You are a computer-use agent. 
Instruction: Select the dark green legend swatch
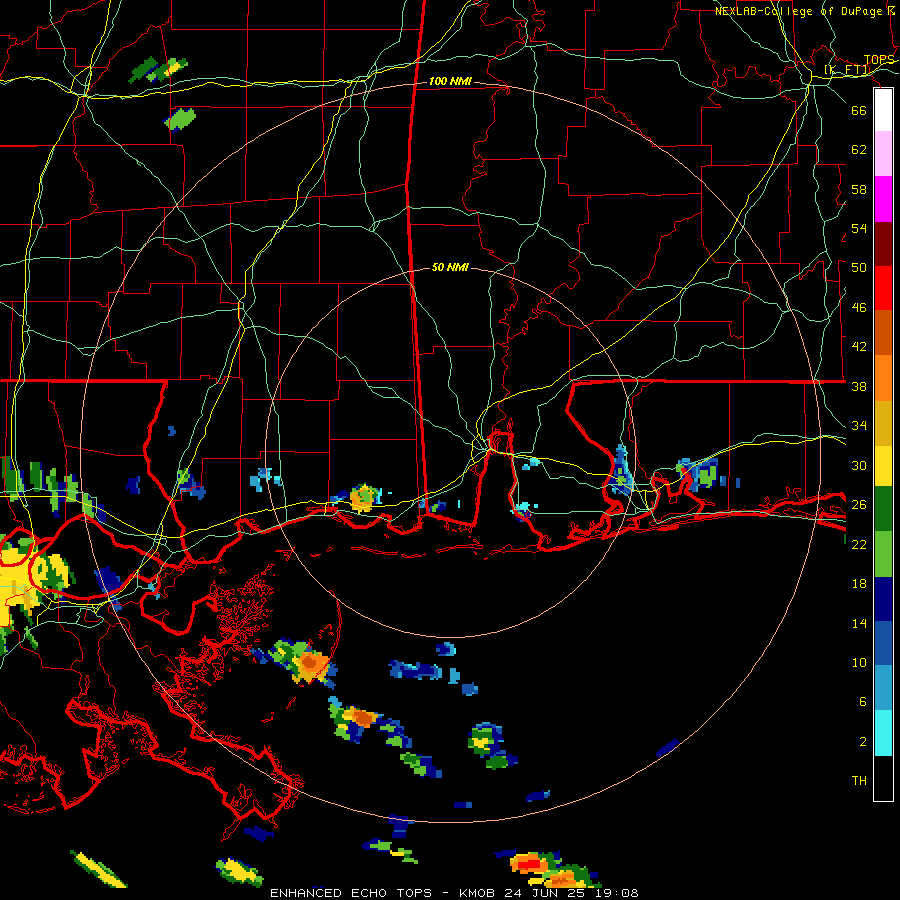[883, 509]
